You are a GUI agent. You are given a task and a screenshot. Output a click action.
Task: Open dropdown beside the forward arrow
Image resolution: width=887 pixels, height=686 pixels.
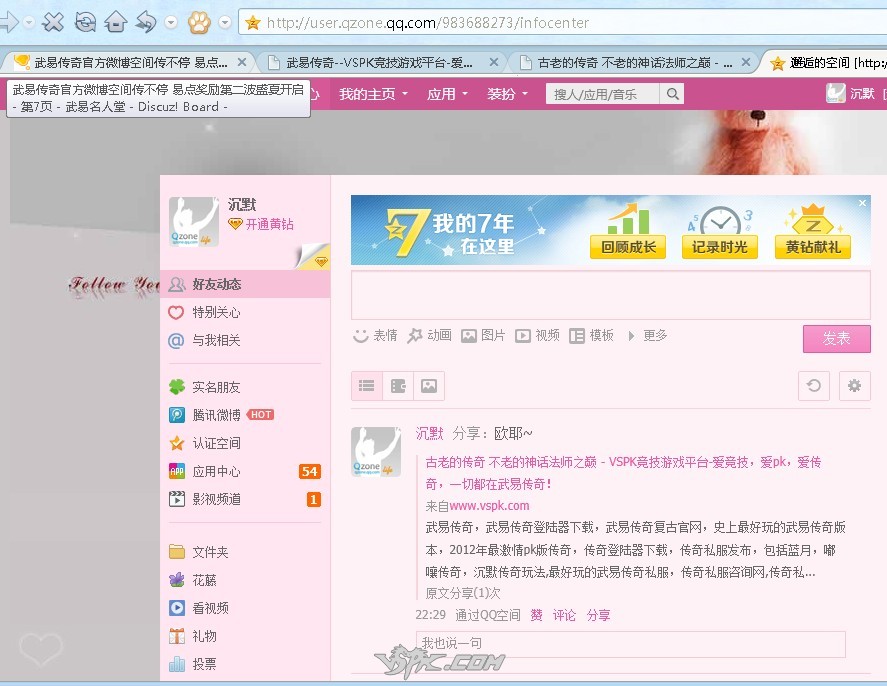point(29,23)
